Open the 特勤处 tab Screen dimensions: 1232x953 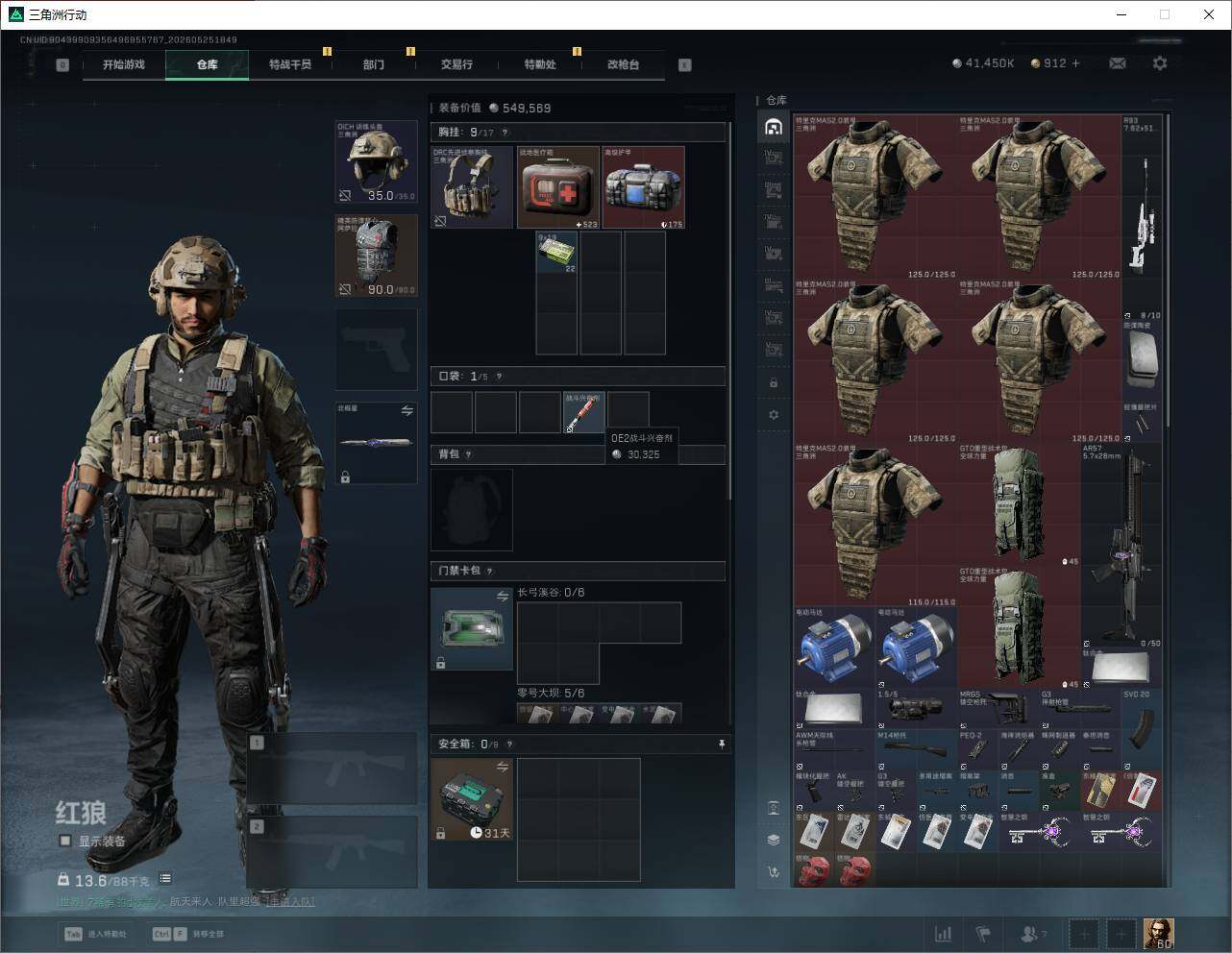(540, 65)
